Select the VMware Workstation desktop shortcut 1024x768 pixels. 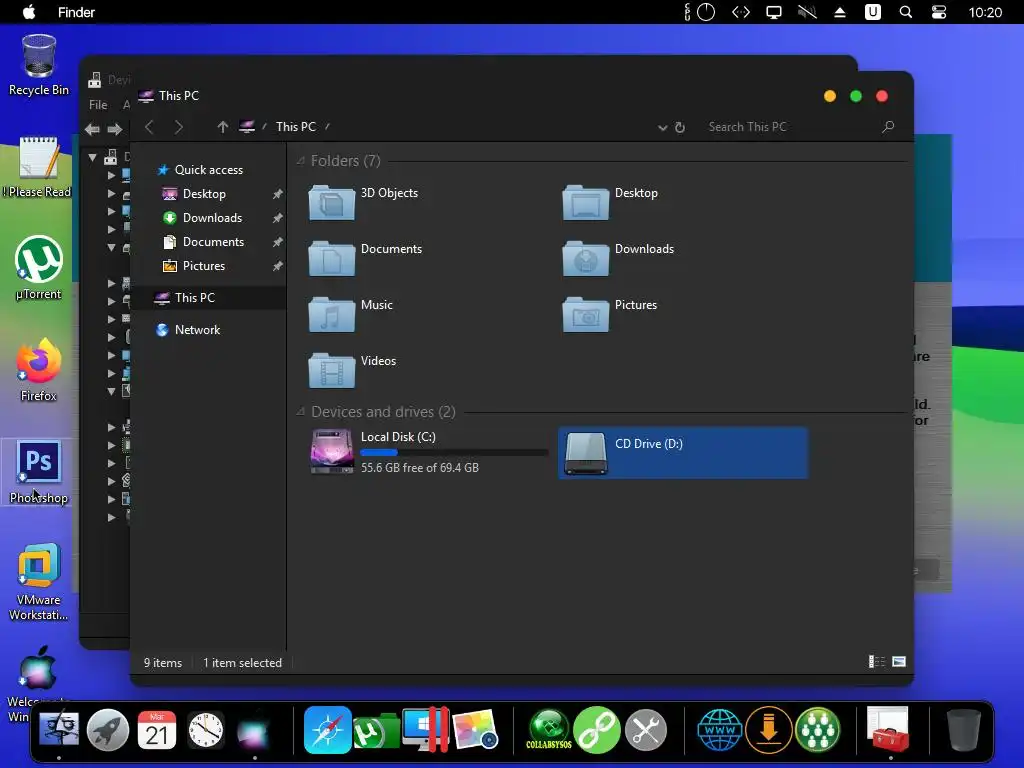(39, 581)
